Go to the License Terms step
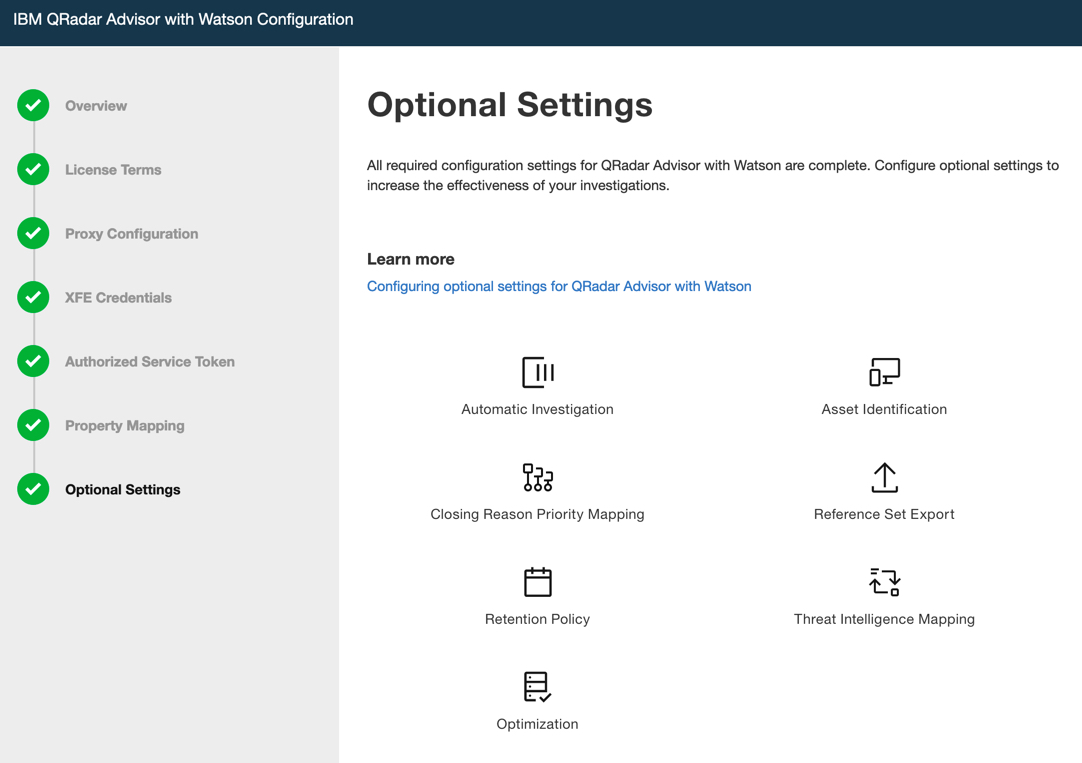 (113, 170)
